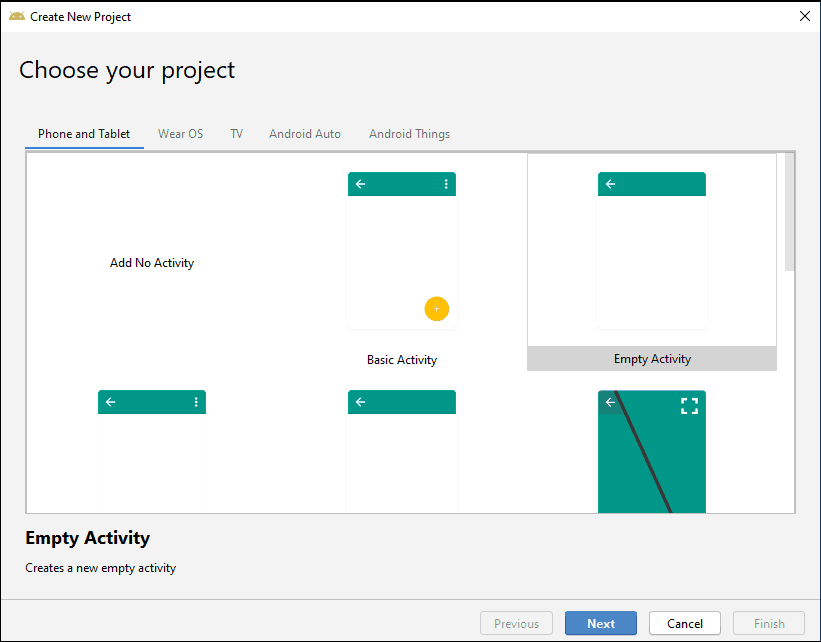Click the yellow floating action button in Basic Activity
821x642 pixels.
(x=437, y=309)
